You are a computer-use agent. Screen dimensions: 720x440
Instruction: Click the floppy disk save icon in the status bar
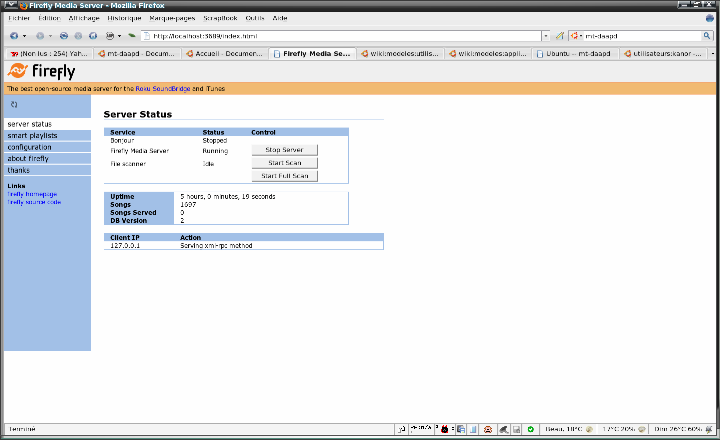pos(517,429)
